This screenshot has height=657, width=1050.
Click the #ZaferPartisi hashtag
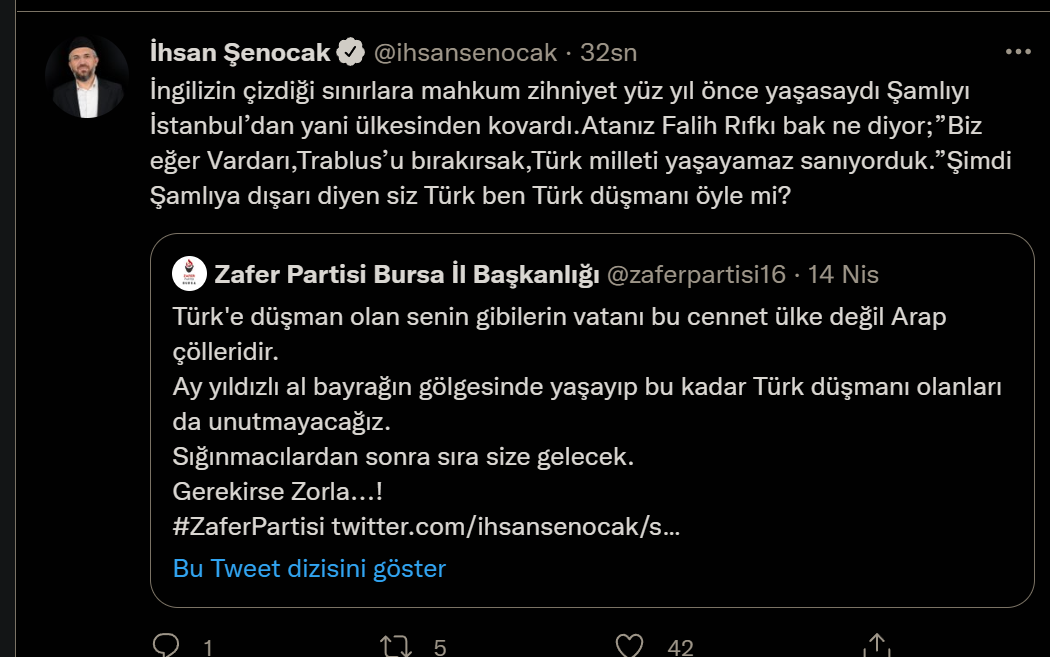click(x=248, y=525)
